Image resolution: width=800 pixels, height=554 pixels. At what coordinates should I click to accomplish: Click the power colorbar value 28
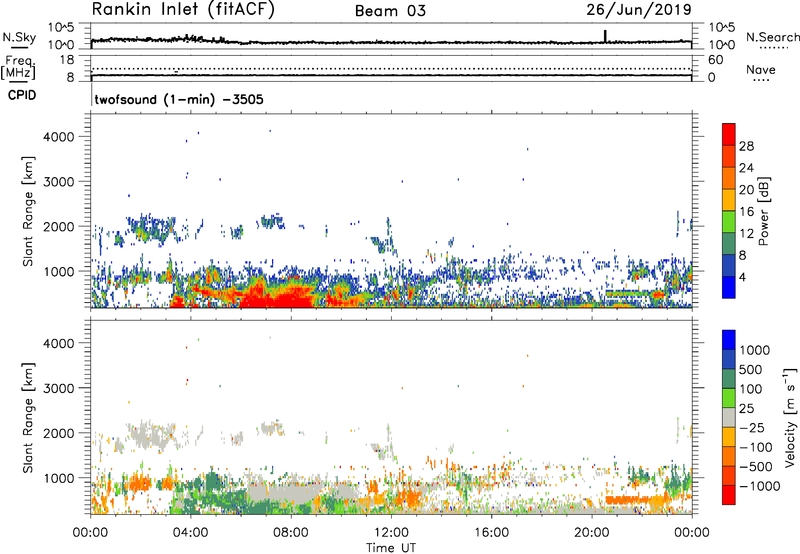(746, 146)
